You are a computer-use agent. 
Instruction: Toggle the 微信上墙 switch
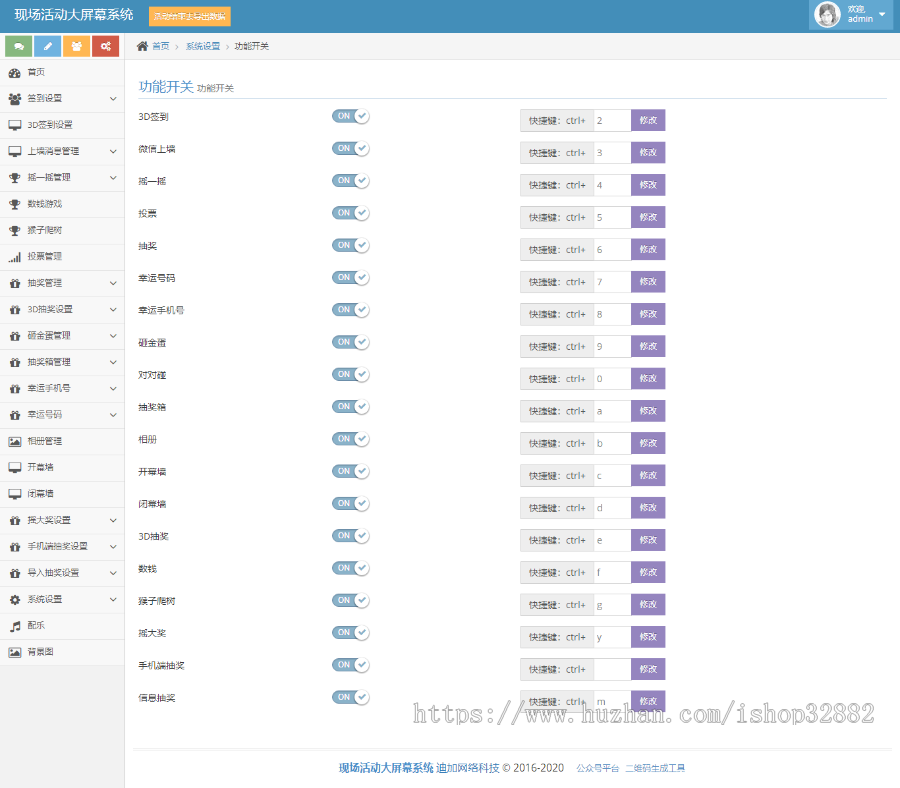(350, 148)
